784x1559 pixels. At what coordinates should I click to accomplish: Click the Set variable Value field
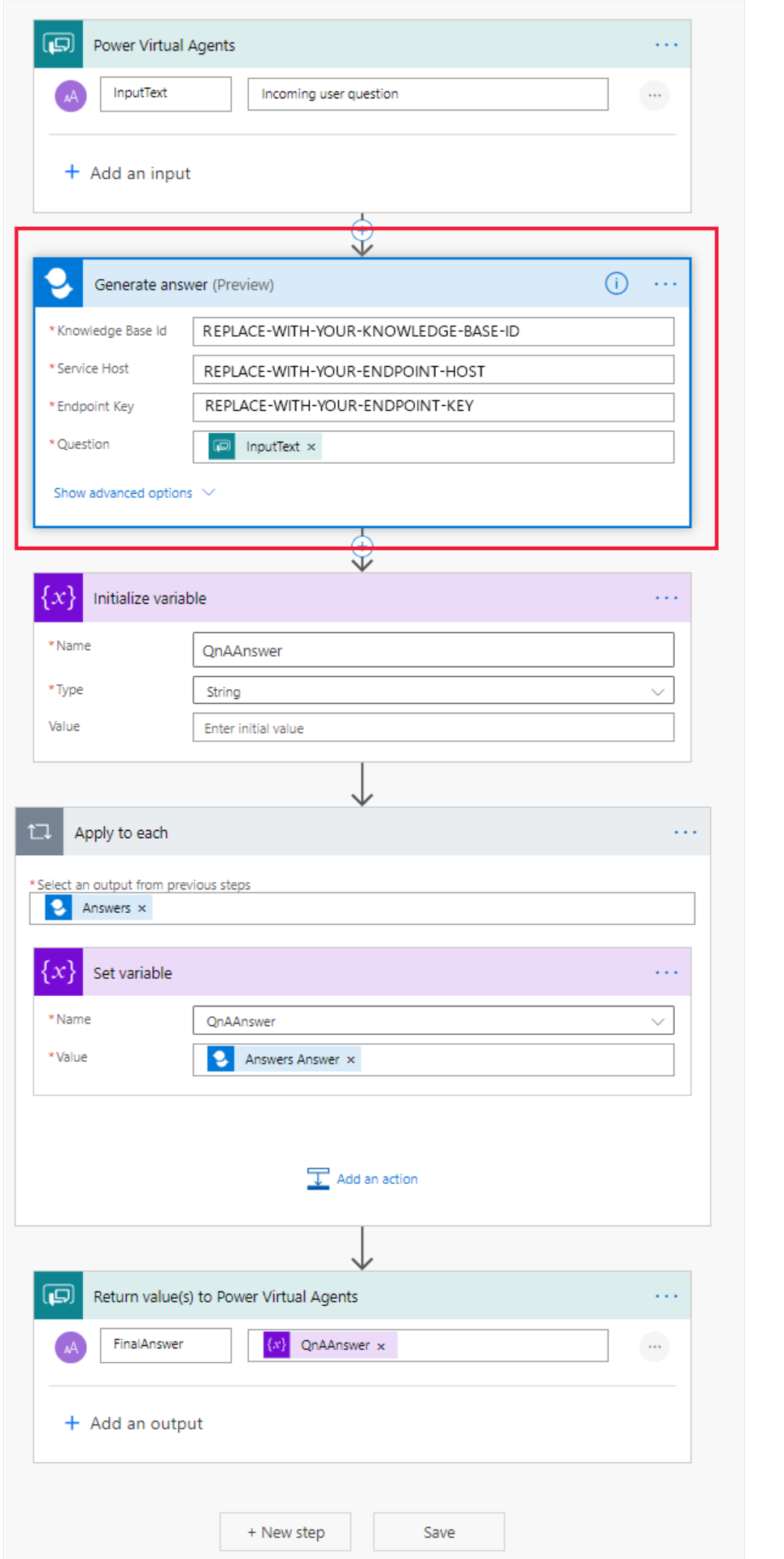point(433,1059)
